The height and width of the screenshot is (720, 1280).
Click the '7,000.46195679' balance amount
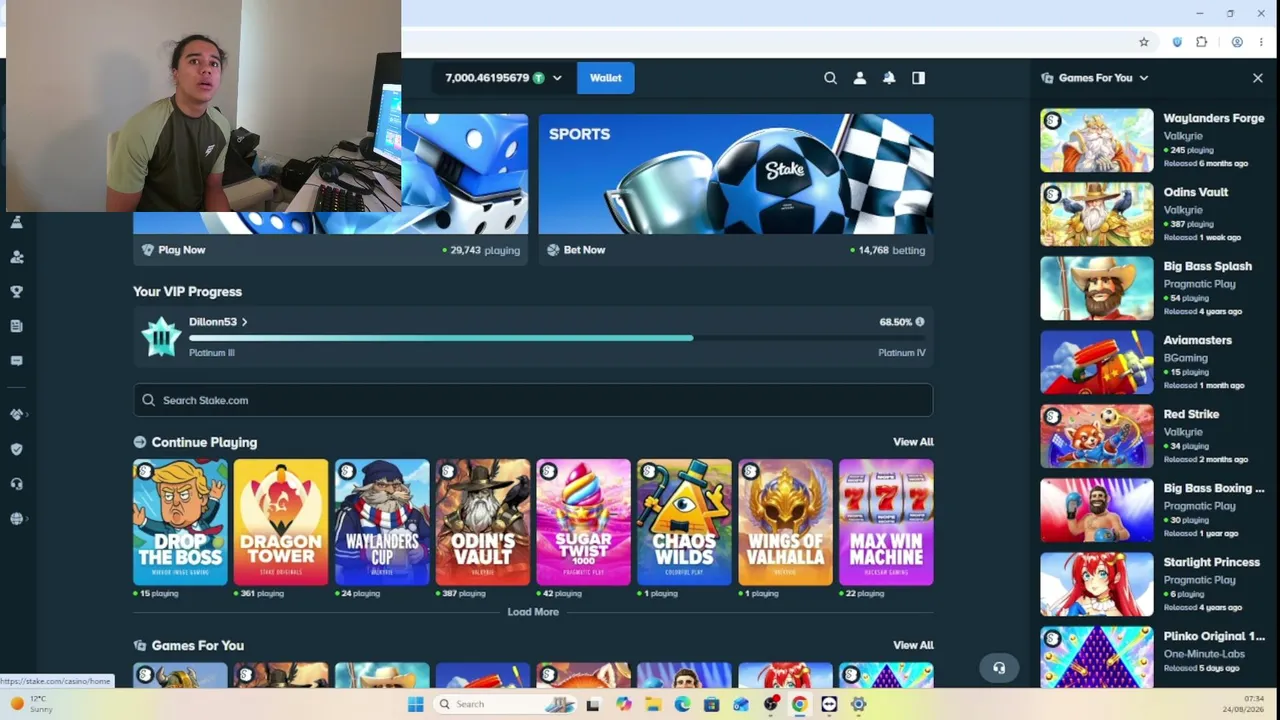coord(487,78)
